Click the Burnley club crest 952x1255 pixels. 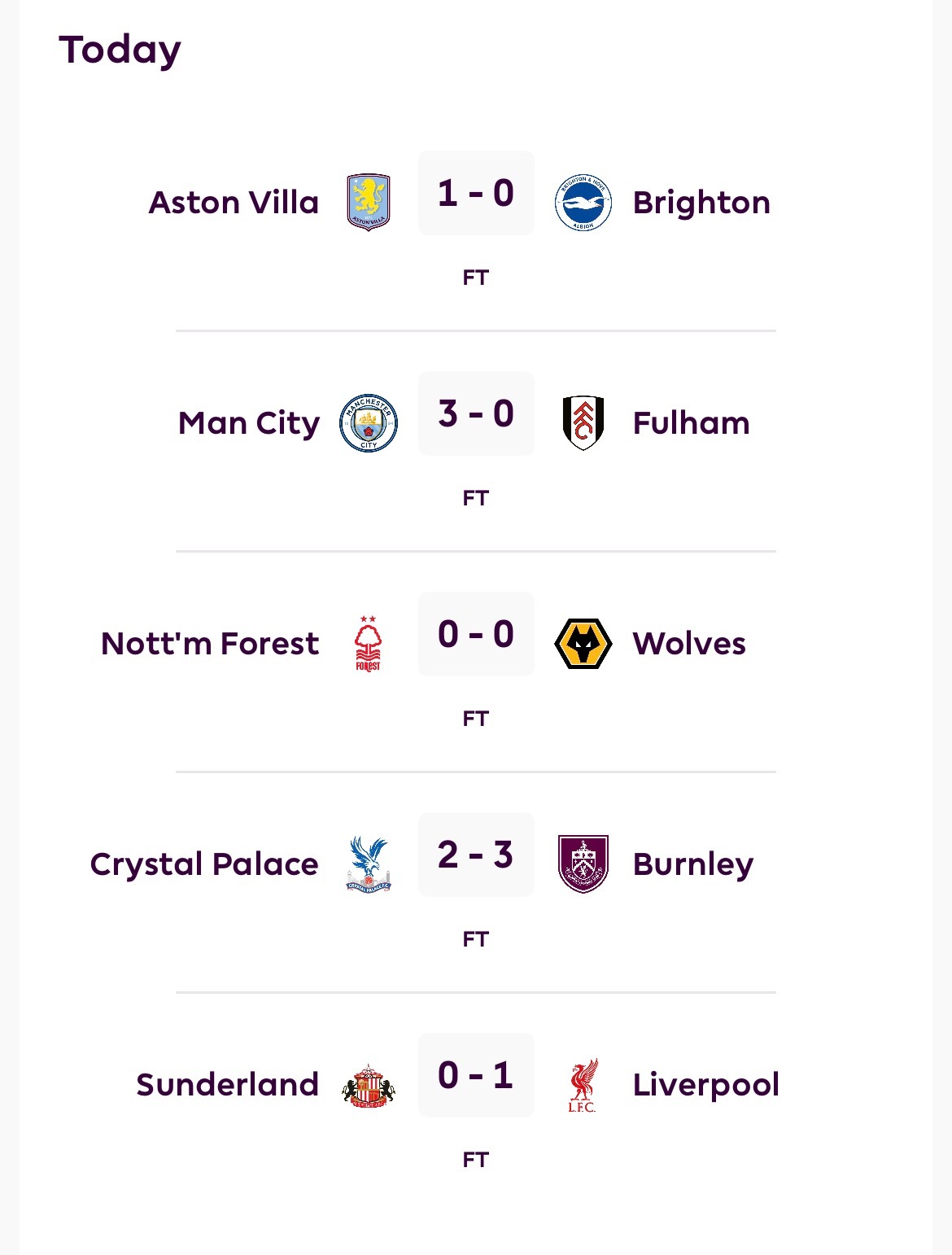pos(583,864)
